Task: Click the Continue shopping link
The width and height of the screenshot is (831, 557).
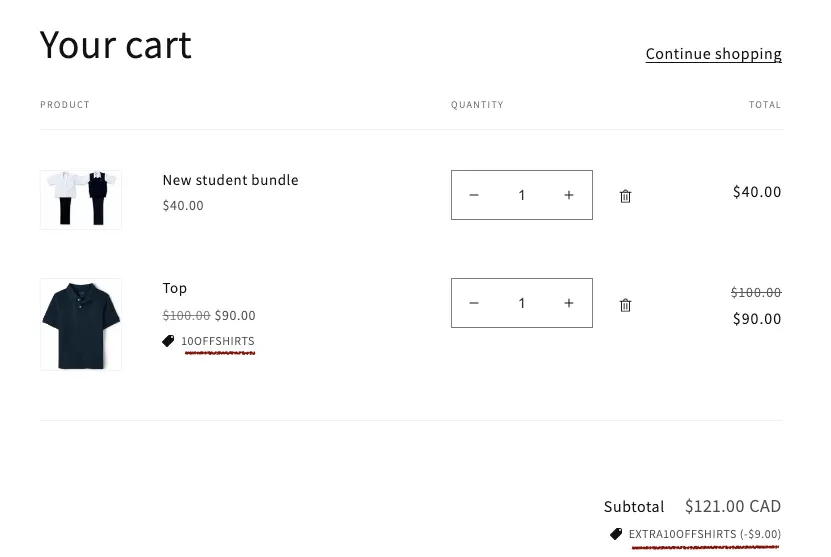Action: [x=713, y=54]
